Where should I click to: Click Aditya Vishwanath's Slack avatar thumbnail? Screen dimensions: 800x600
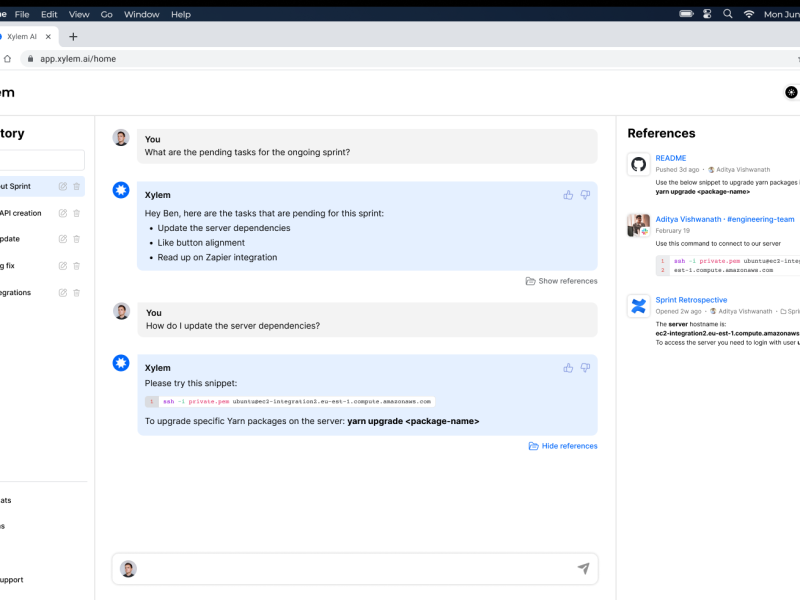click(638, 225)
